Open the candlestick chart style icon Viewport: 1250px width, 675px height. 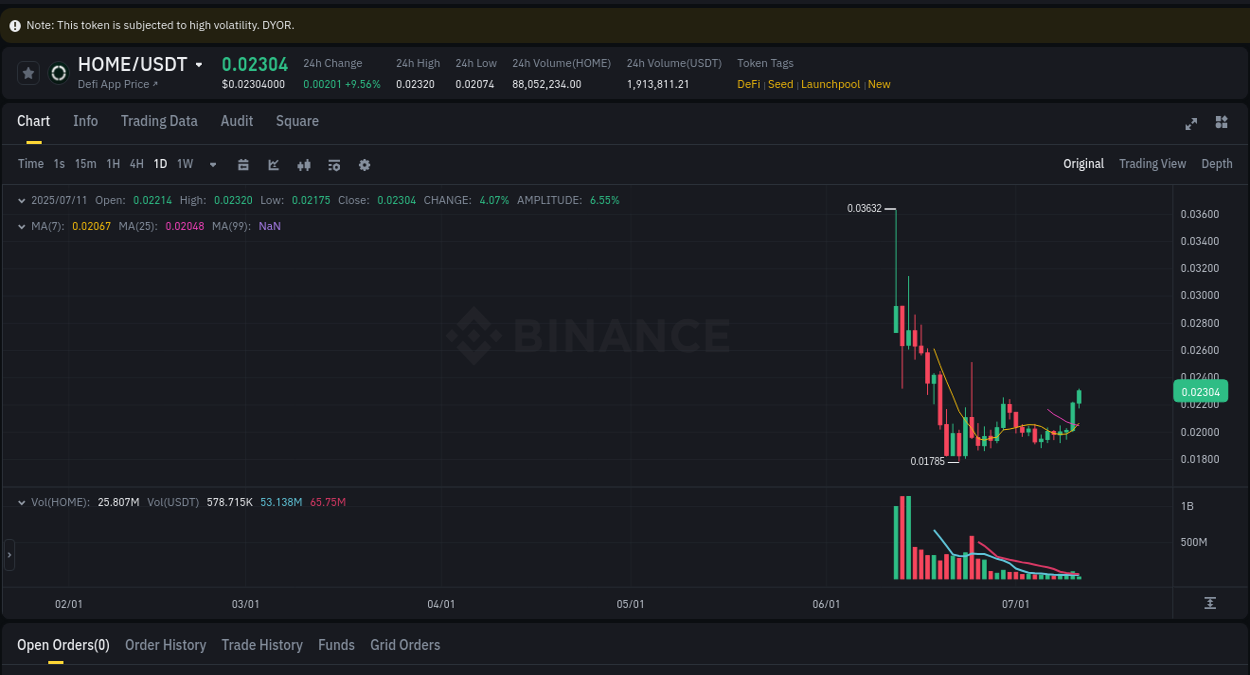304,164
